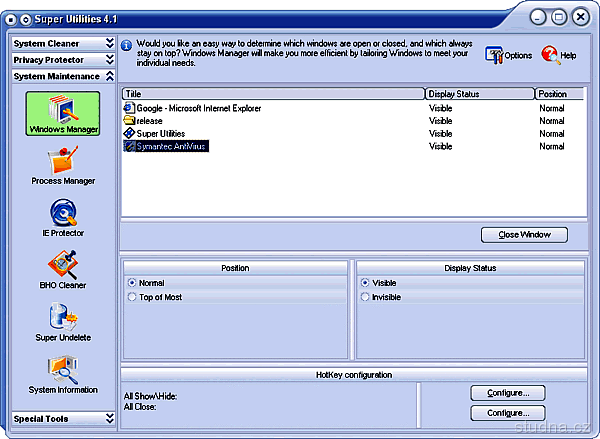Configure the All Show\Hide hotkey
Viewport: 600px width, 439px height.
tap(508, 392)
